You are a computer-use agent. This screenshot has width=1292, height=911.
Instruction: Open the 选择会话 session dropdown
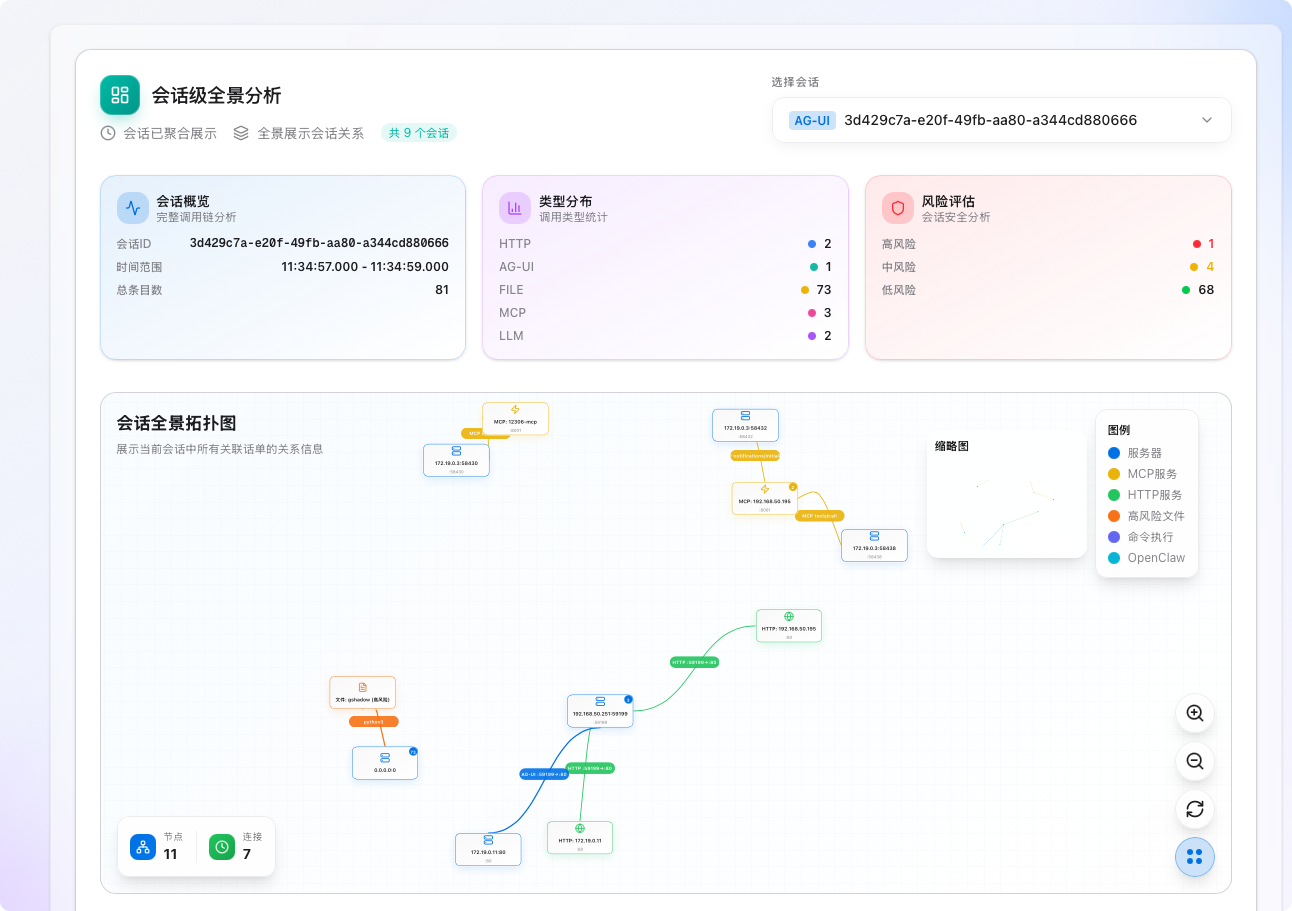(1000, 119)
